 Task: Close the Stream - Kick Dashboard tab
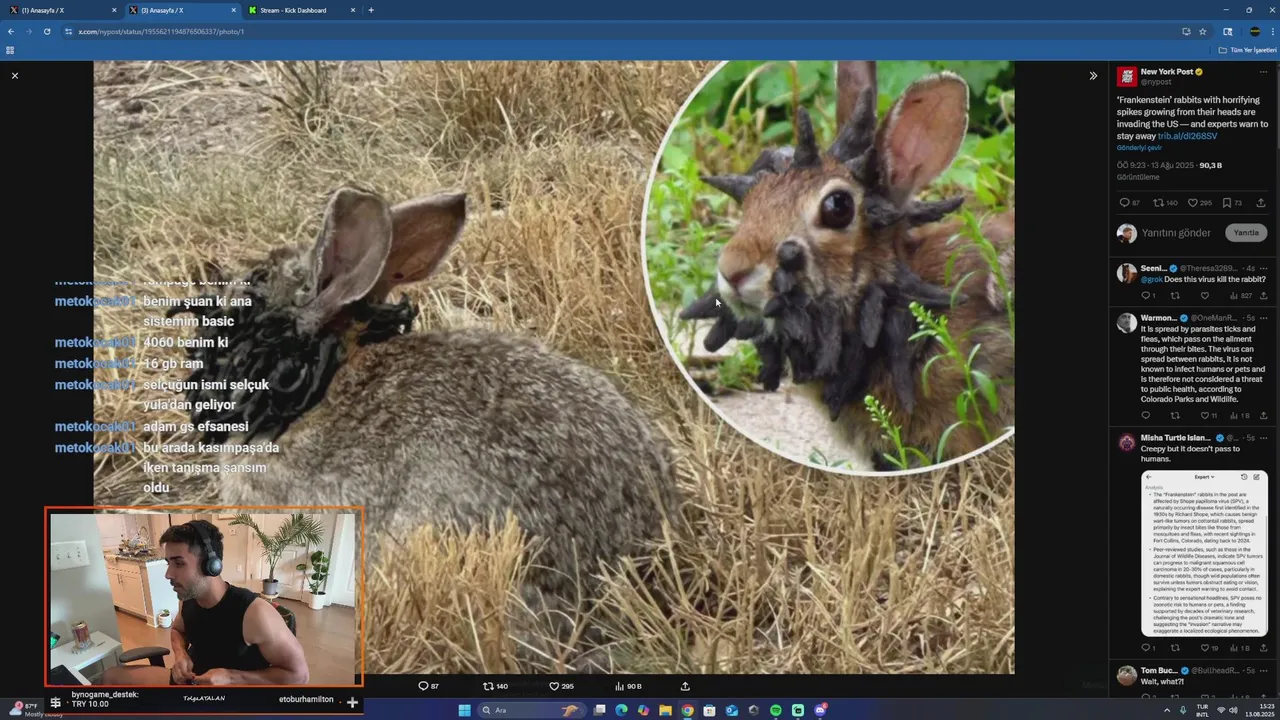point(353,10)
